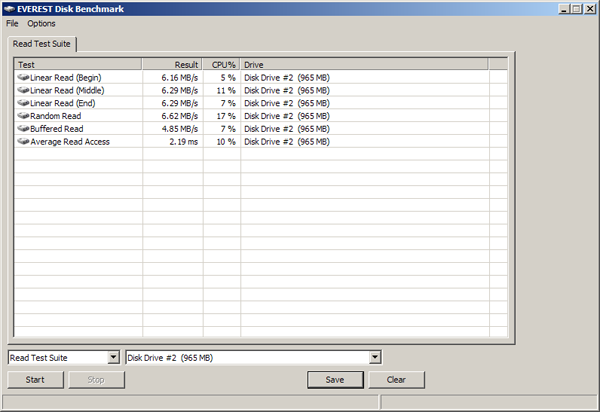Viewport: 600px width, 412px height.
Task: Expand the Disk Drive #2 dropdown arrow
Action: pyautogui.click(x=375, y=358)
